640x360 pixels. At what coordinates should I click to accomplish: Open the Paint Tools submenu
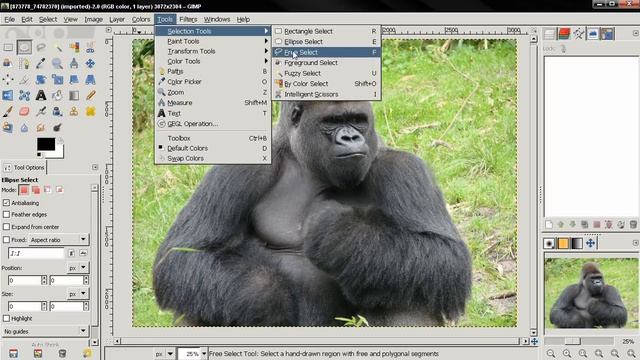213,41
